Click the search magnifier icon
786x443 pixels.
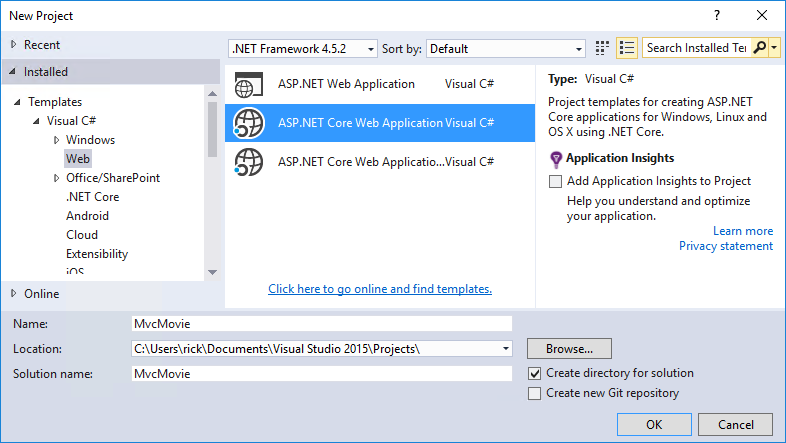[760, 48]
